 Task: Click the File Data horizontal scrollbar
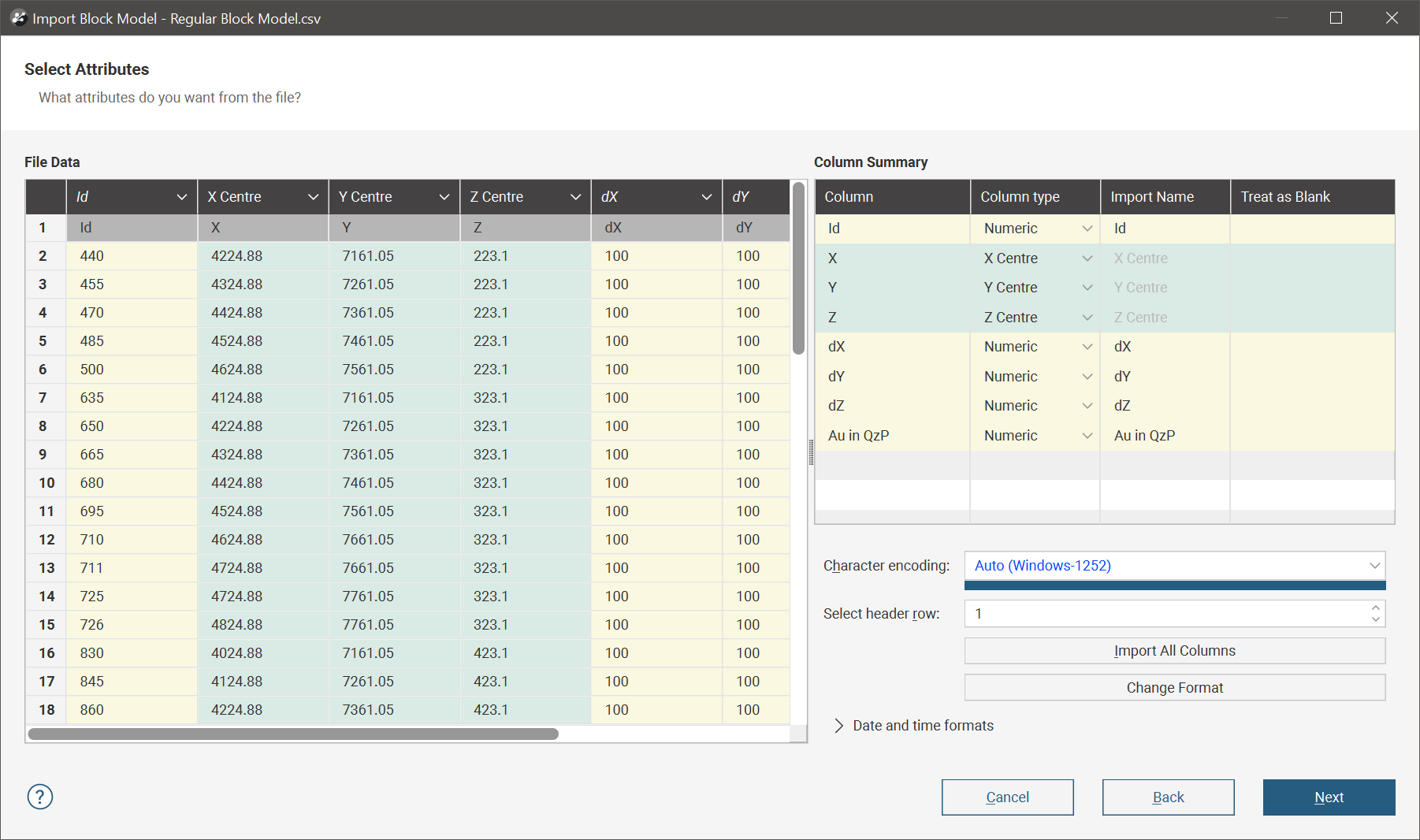293,734
